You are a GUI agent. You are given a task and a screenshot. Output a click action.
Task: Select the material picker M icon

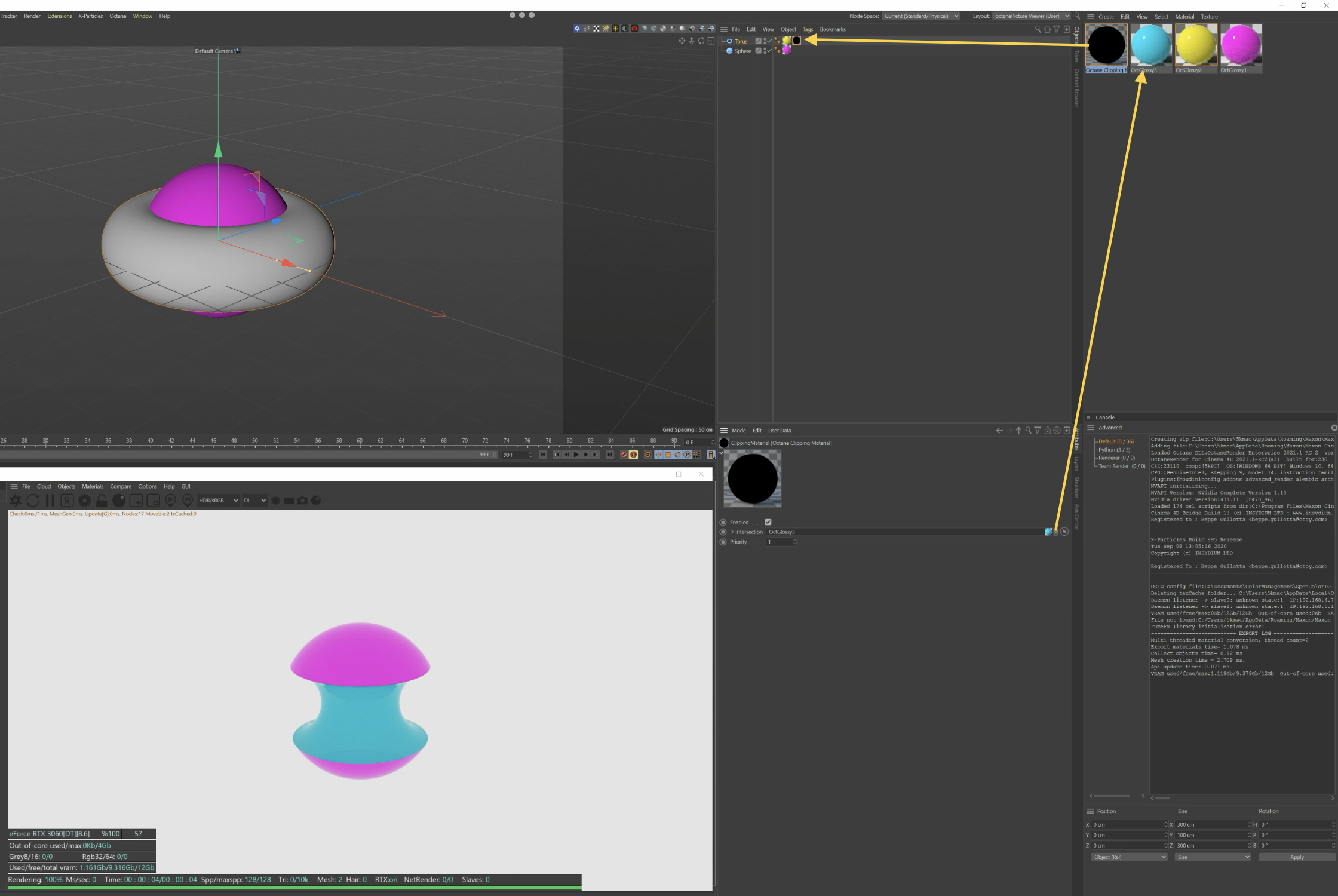pos(187,500)
